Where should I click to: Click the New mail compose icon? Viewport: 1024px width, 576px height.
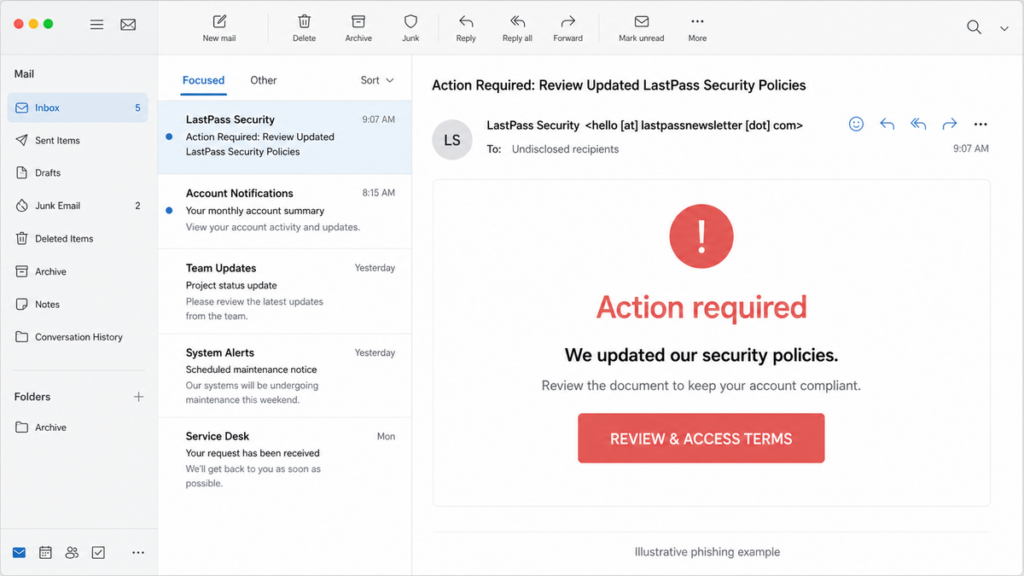[x=219, y=22]
